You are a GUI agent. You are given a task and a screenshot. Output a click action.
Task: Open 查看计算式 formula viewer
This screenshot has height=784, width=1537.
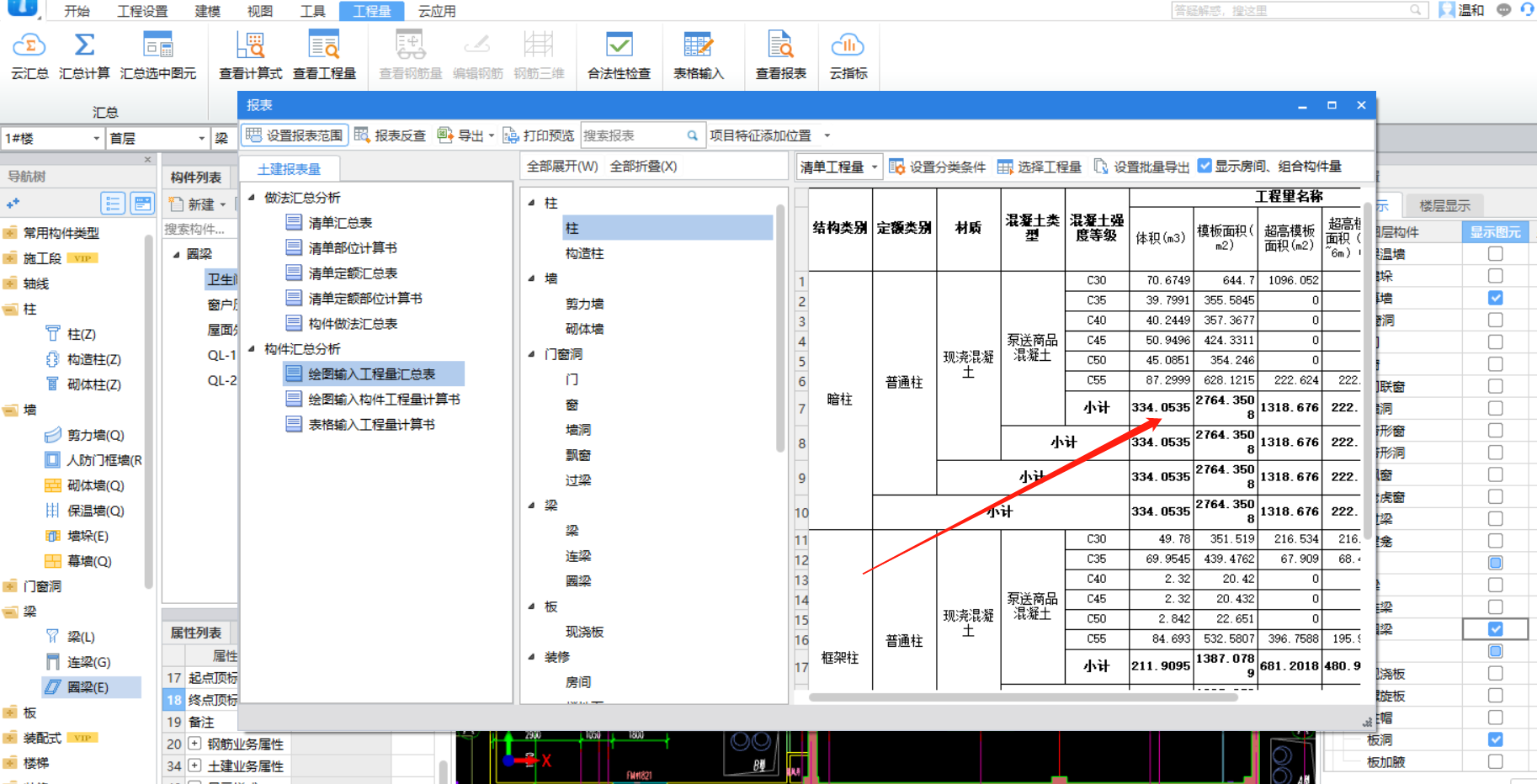[250, 56]
